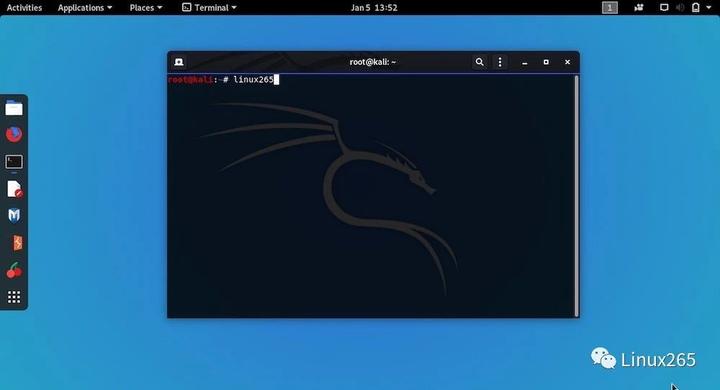Click the root@kali title text

coord(372,62)
